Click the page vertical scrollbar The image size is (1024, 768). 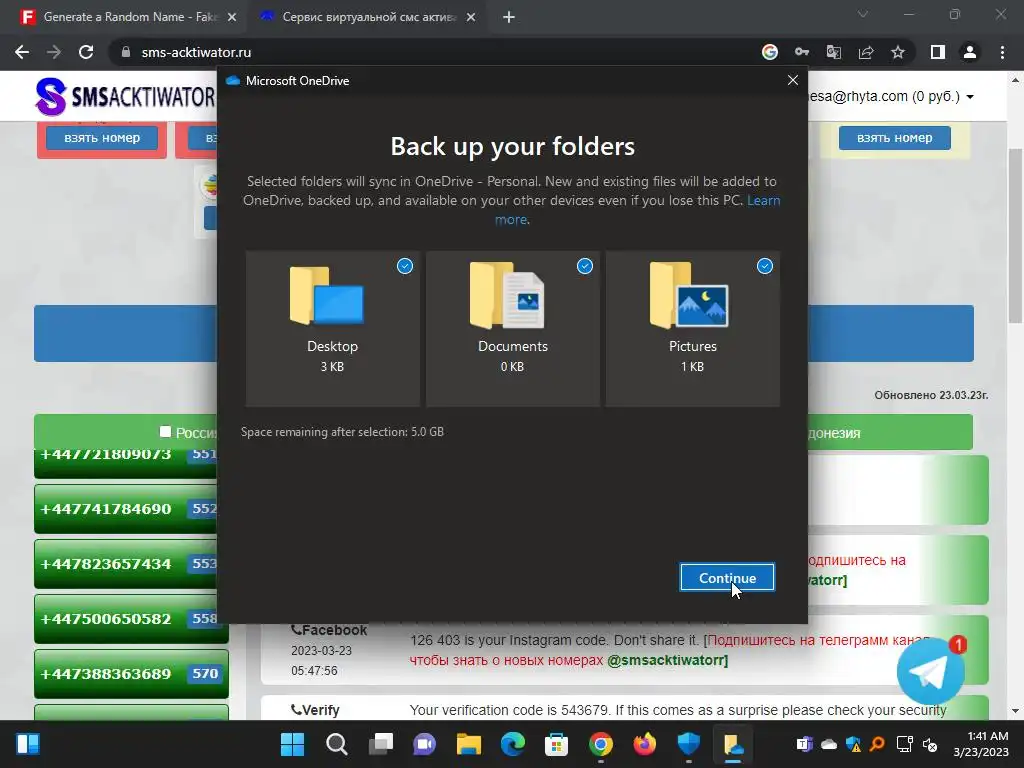click(x=1015, y=236)
